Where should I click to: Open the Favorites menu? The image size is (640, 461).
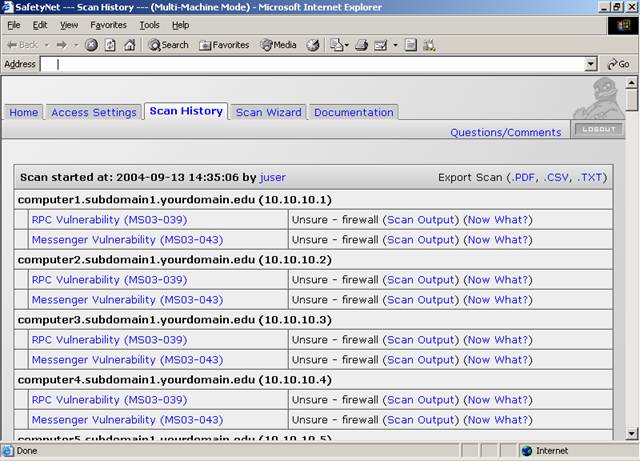[108, 25]
